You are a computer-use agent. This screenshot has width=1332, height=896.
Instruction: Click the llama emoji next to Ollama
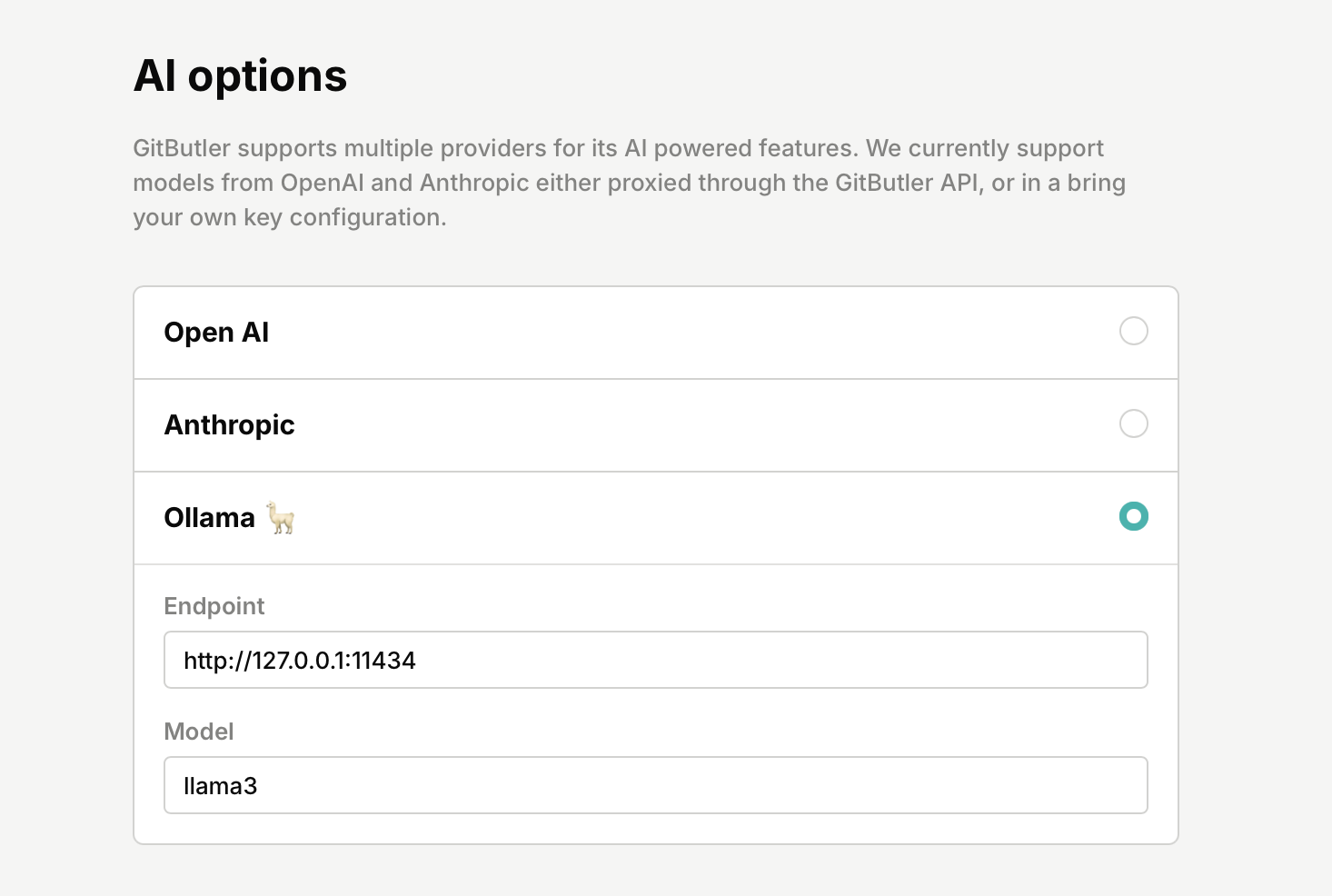281,517
